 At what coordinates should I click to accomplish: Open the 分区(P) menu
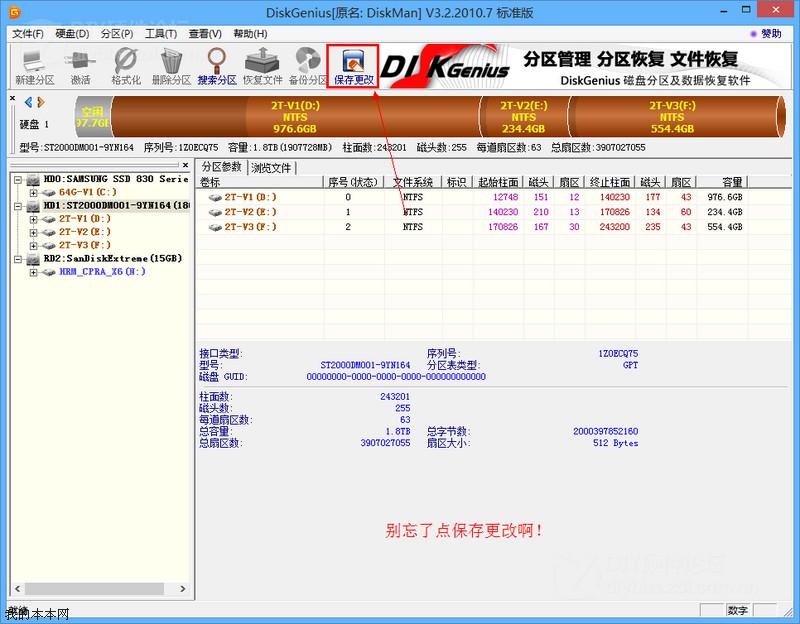(117, 34)
